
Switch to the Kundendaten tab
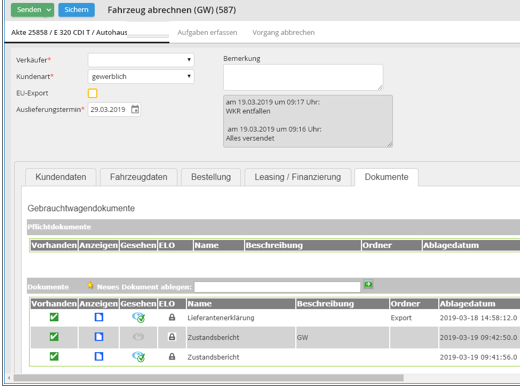[x=61, y=177]
